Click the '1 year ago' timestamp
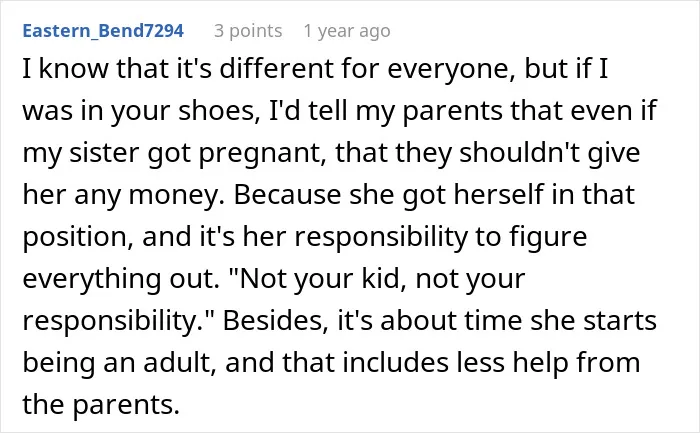 [347, 31]
